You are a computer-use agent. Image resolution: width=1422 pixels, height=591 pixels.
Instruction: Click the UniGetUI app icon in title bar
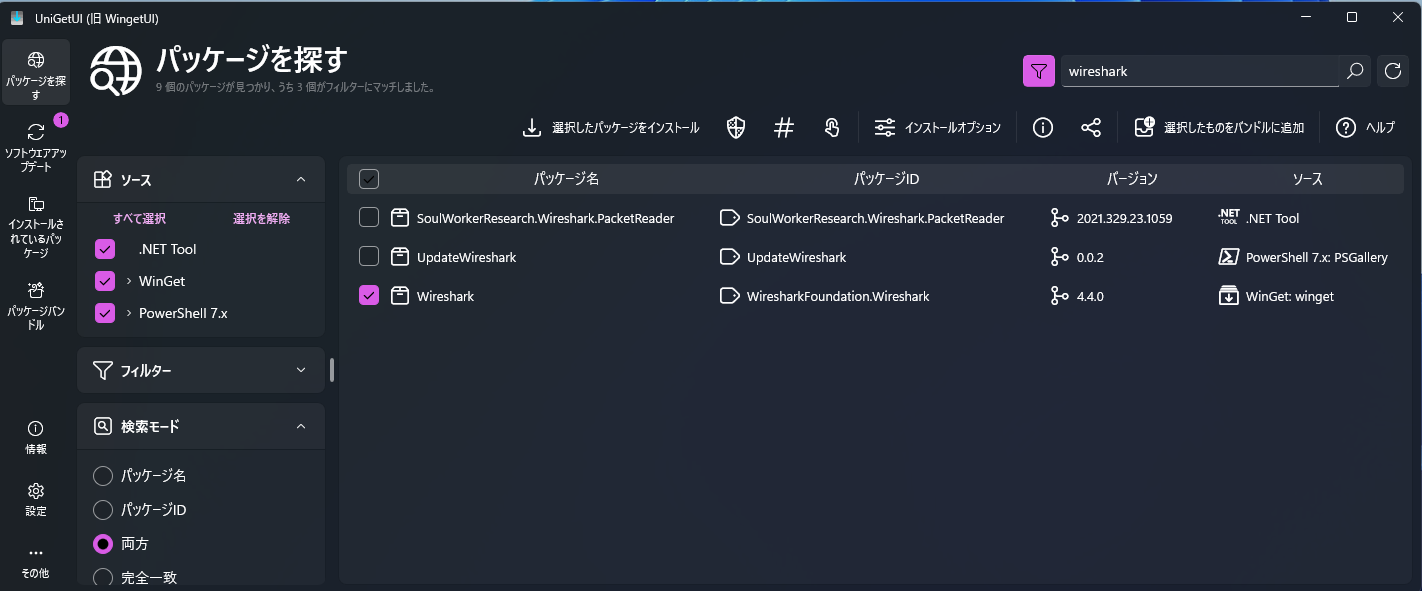(17, 18)
